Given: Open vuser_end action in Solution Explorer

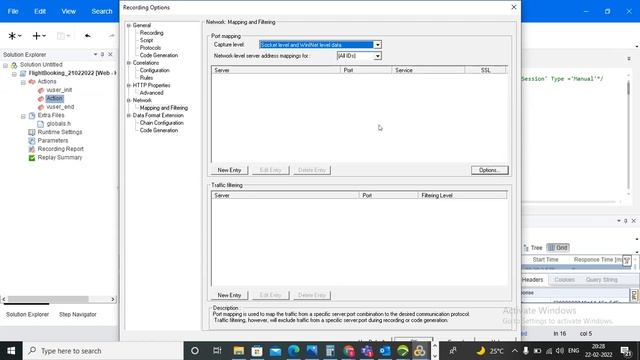Looking at the screenshot, I should tap(60, 107).
